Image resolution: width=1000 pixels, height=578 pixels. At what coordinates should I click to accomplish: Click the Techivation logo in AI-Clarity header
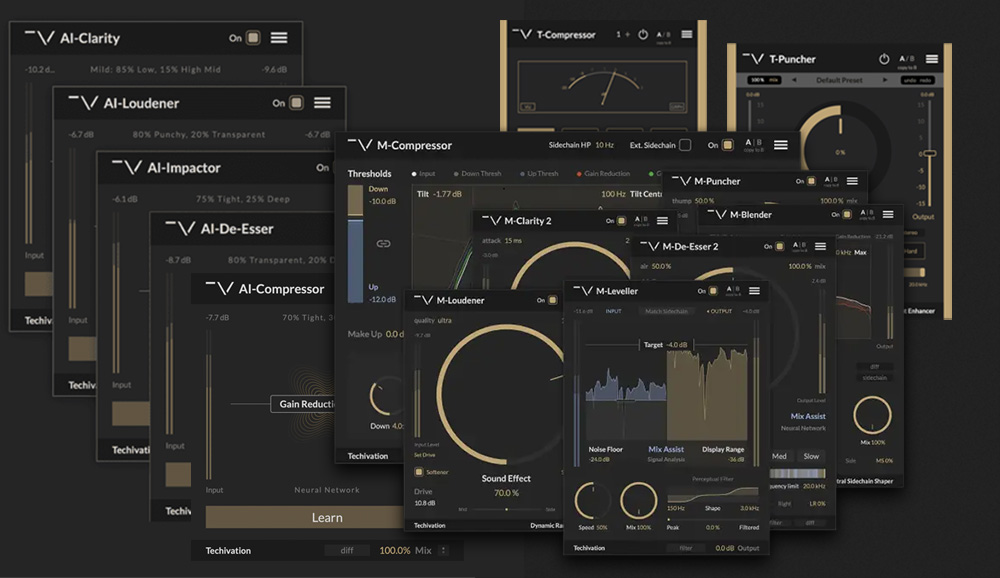click(40, 38)
